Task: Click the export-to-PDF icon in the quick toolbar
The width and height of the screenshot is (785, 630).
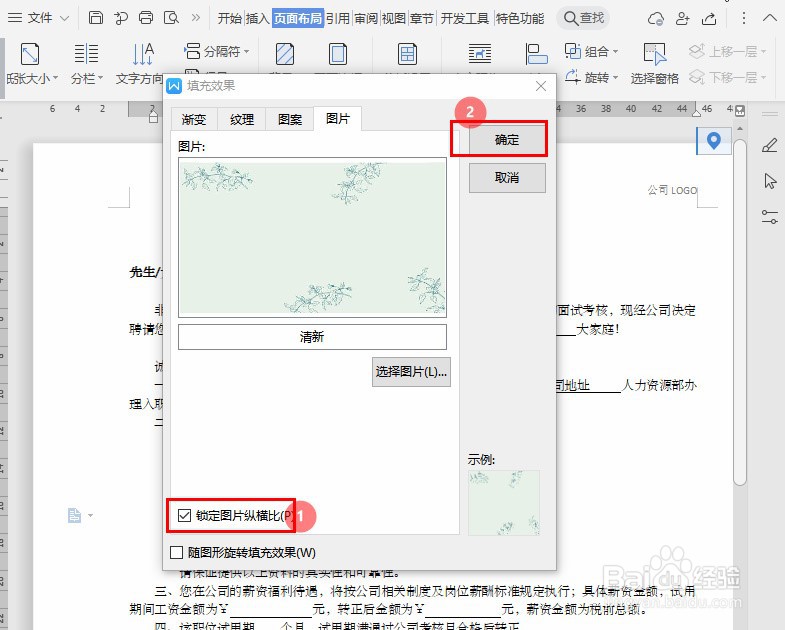Action: pyautogui.click(x=121, y=18)
